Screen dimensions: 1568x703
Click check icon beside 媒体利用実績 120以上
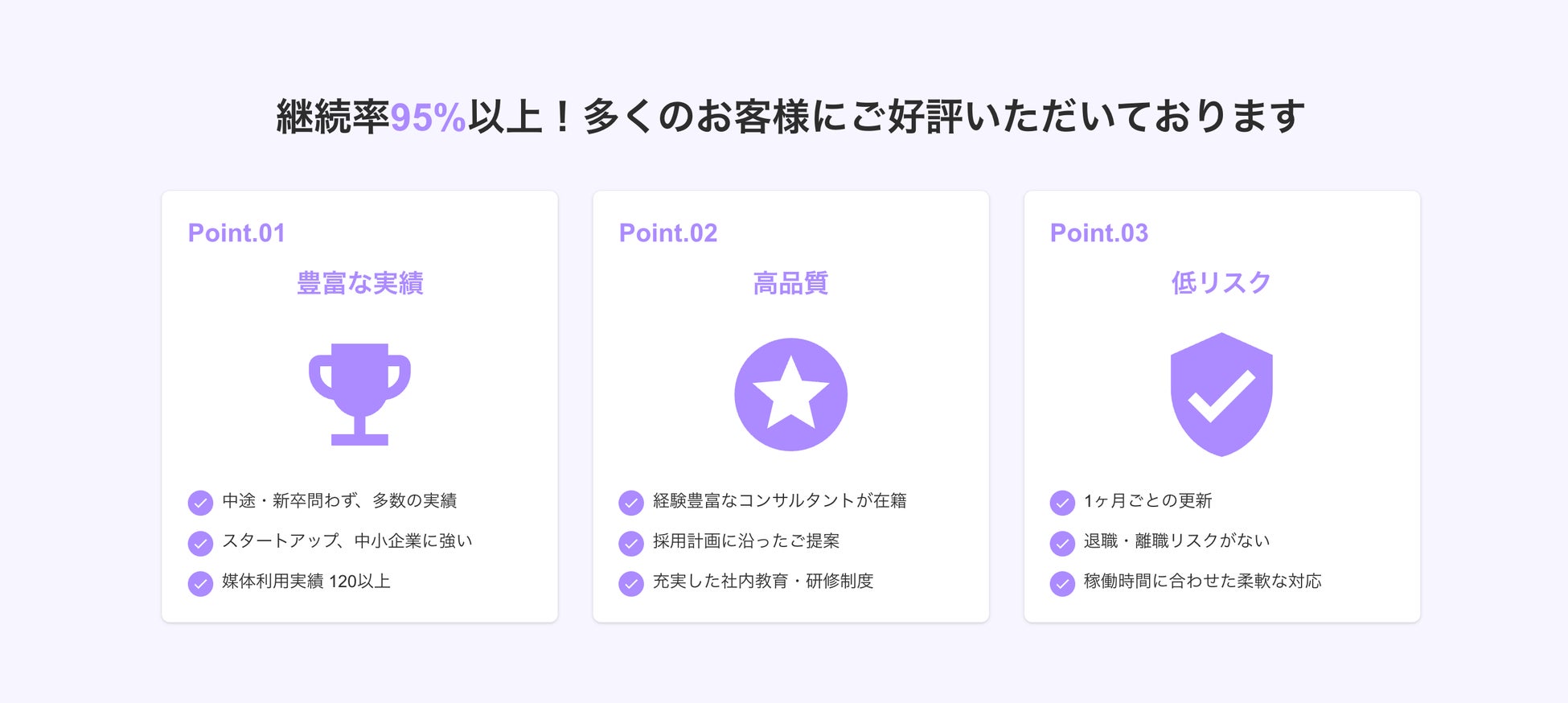coord(200,583)
